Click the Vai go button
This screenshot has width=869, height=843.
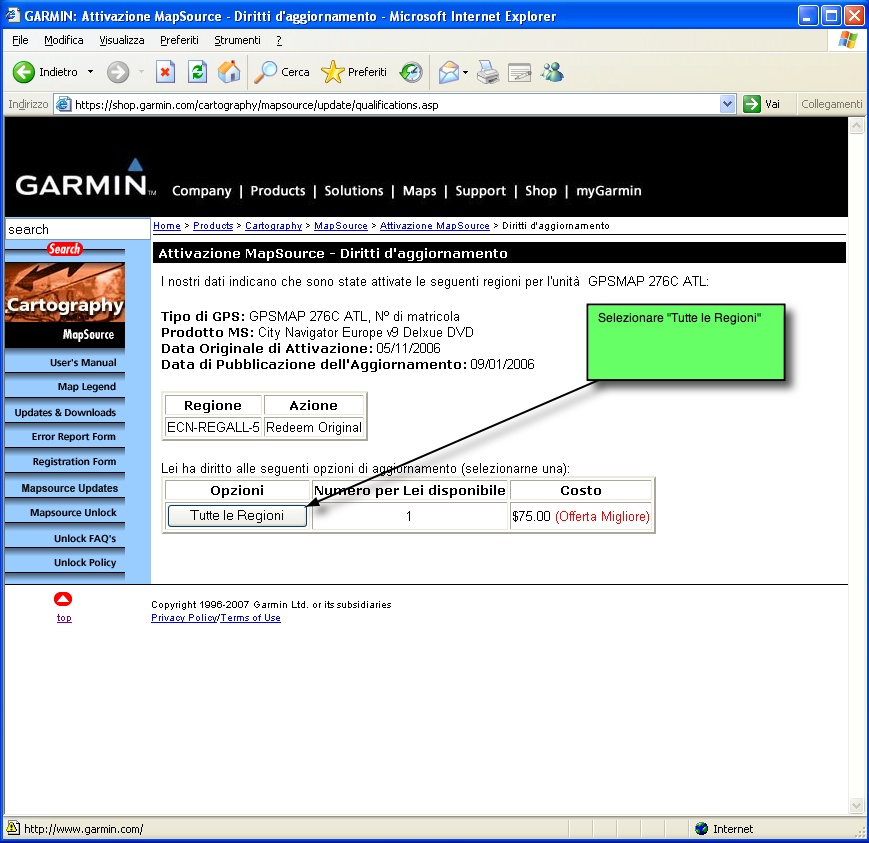click(762, 104)
